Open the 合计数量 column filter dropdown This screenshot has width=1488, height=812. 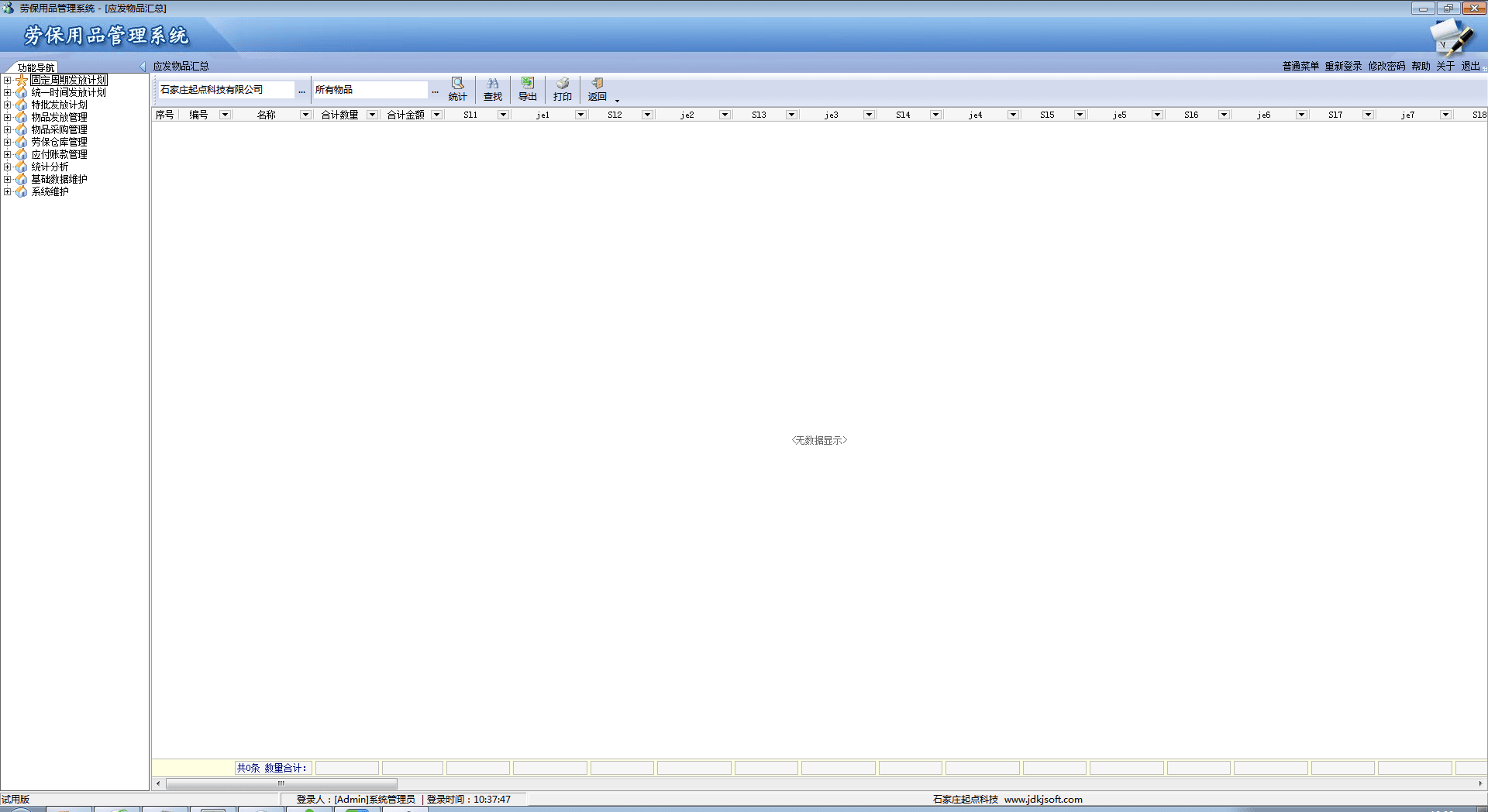pos(372,115)
